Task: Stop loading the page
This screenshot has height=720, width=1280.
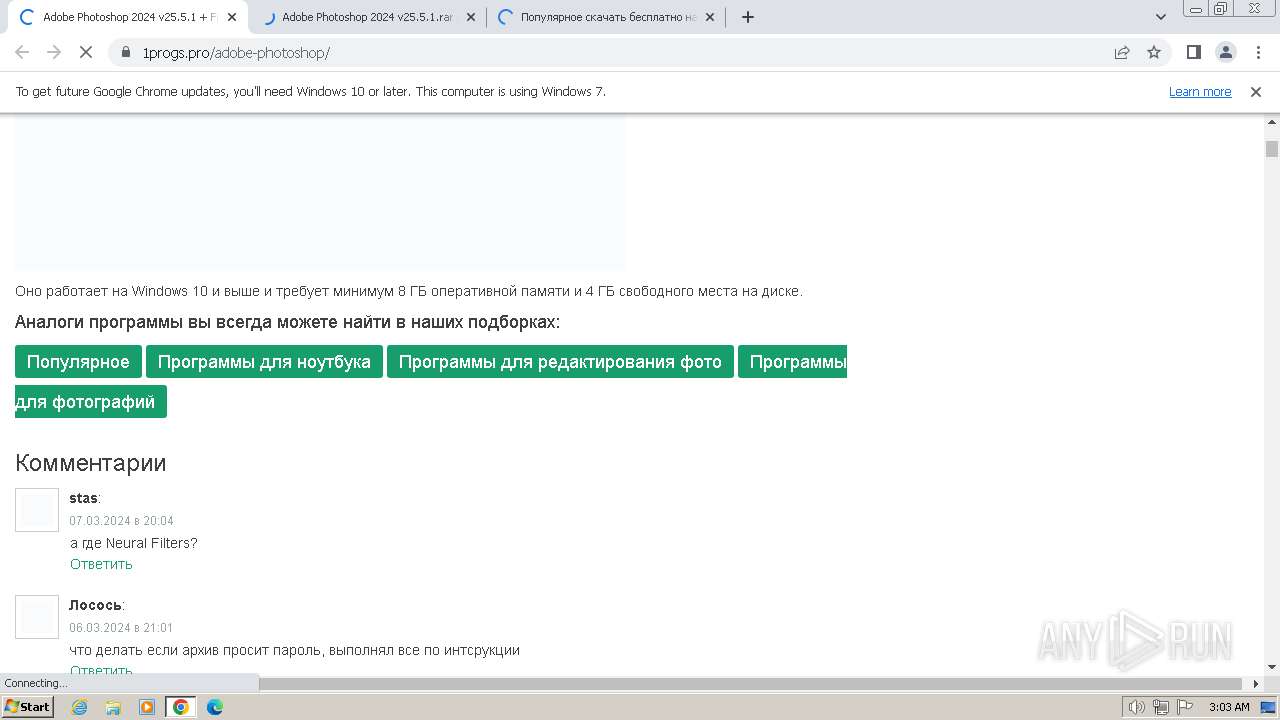Action: coord(86,52)
